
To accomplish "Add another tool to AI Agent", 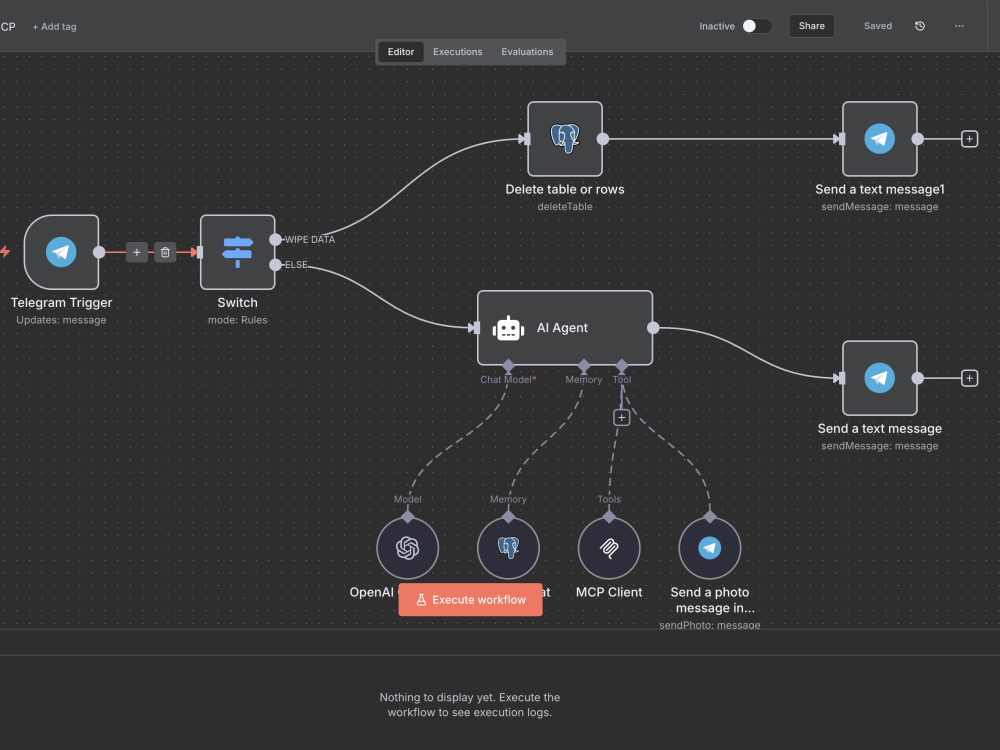I will pos(622,417).
